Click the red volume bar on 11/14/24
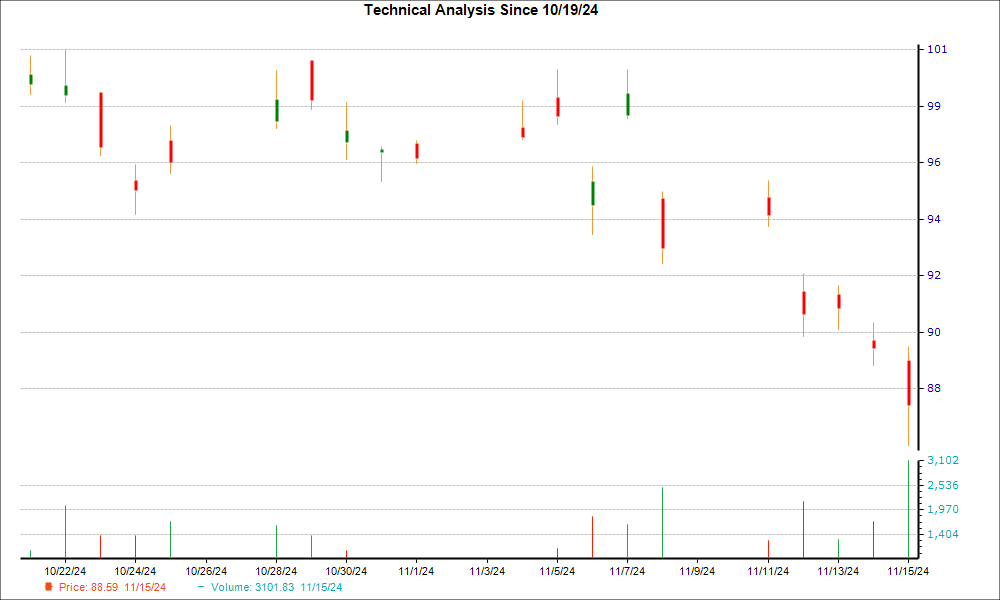The image size is (1000, 600). tap(873, 540)
